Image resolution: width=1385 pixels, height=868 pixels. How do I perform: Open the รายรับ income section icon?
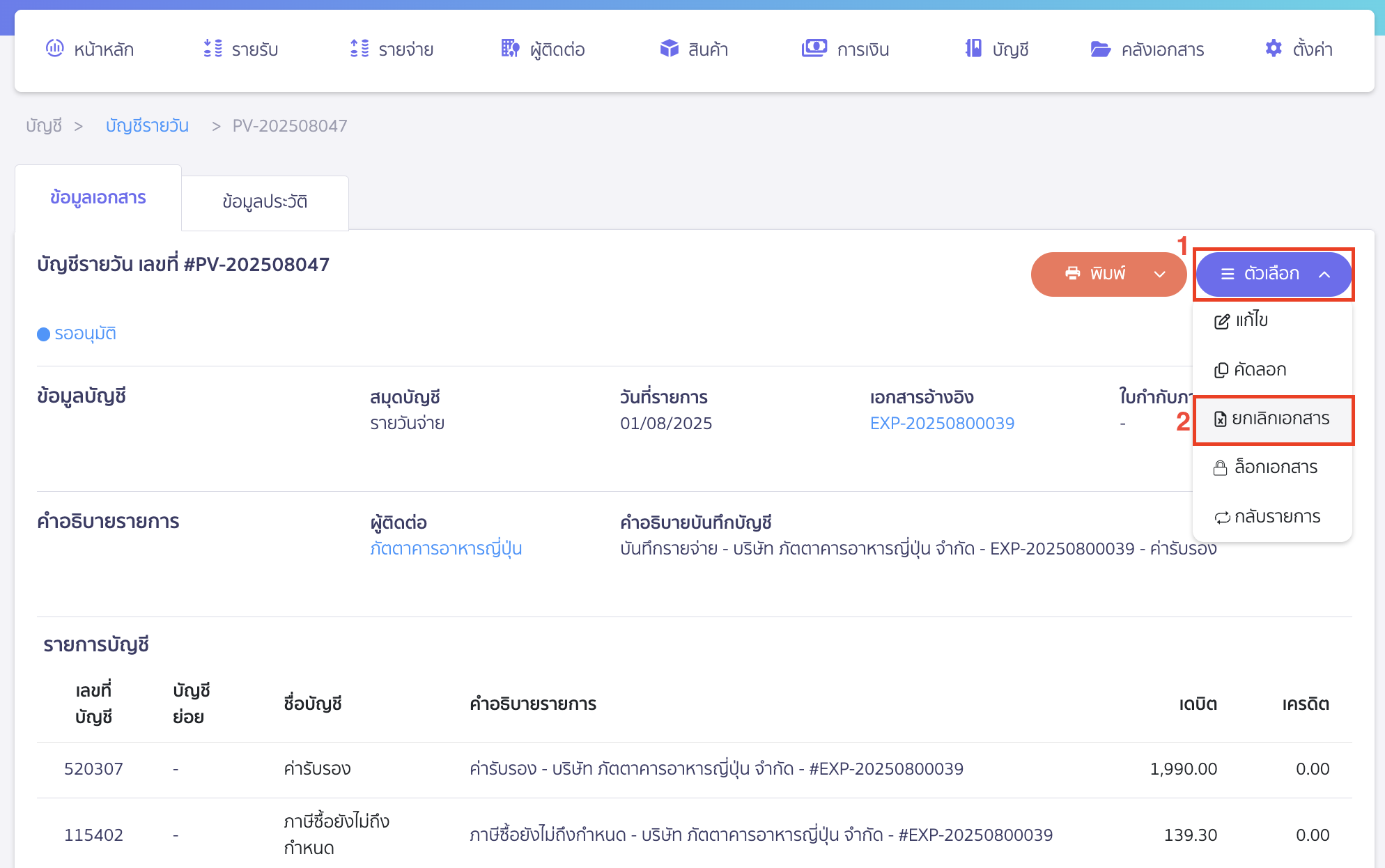[x=212, y=49]
